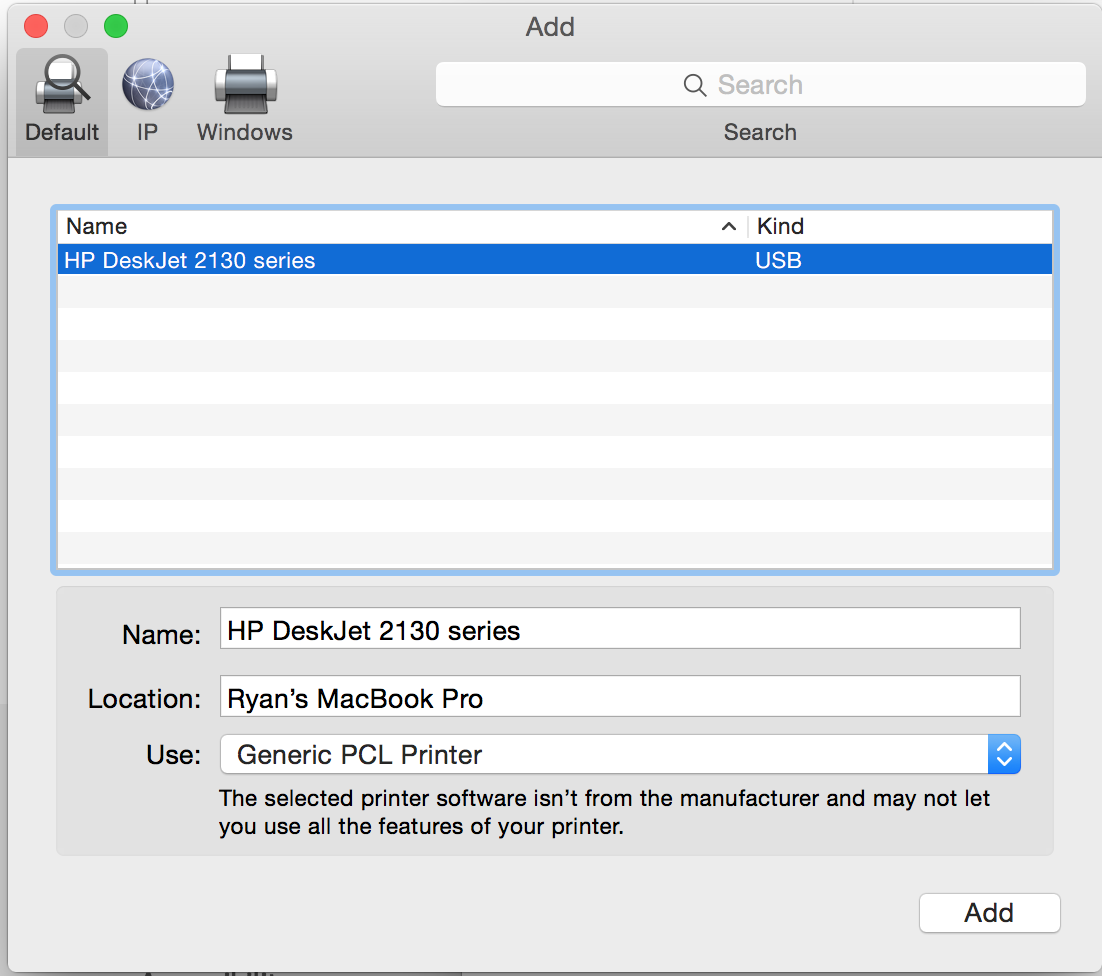Close the Add window
Image resolution: width=1102 pixels, height=976 pixels.
click(36, 26)
